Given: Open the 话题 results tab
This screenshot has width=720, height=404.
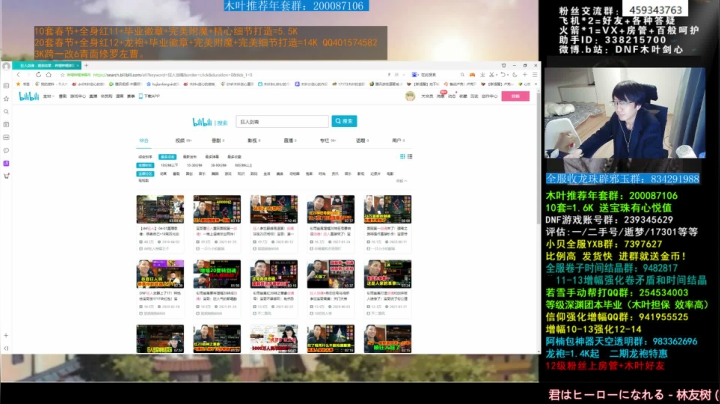Looking at the screenshot, I should pyautogui.click(x=362, y=140).
